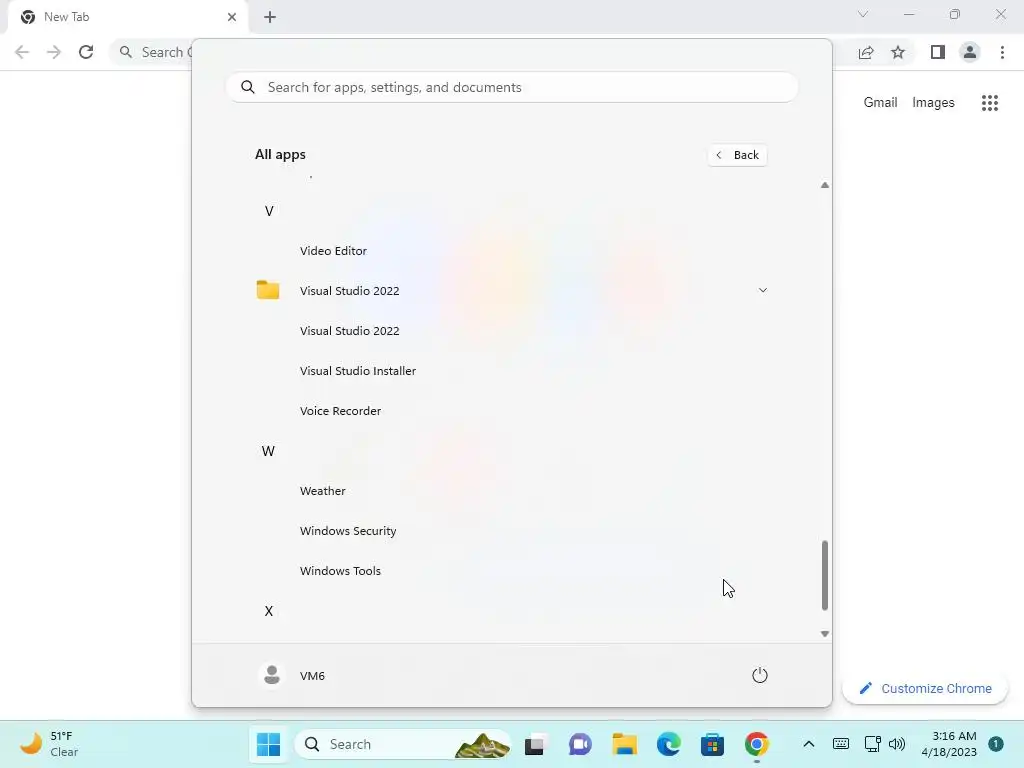The width and height of the screenshot is (1024, 768).
Task: Open File Explorer from the taskbar
Action: pyautogui.click(x=624, y=744)
